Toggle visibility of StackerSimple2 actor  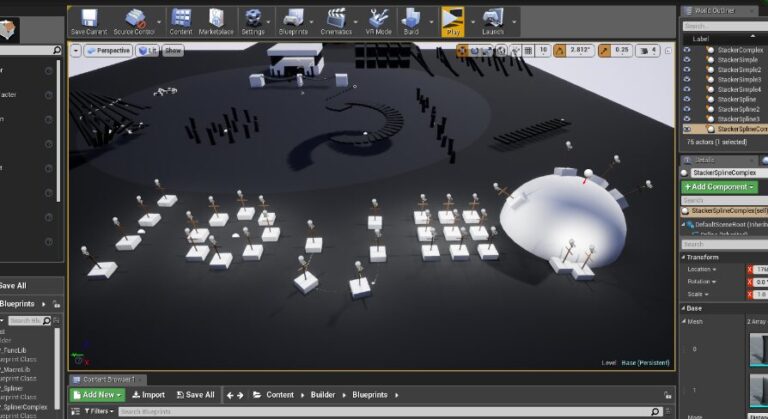coord(687,69)
